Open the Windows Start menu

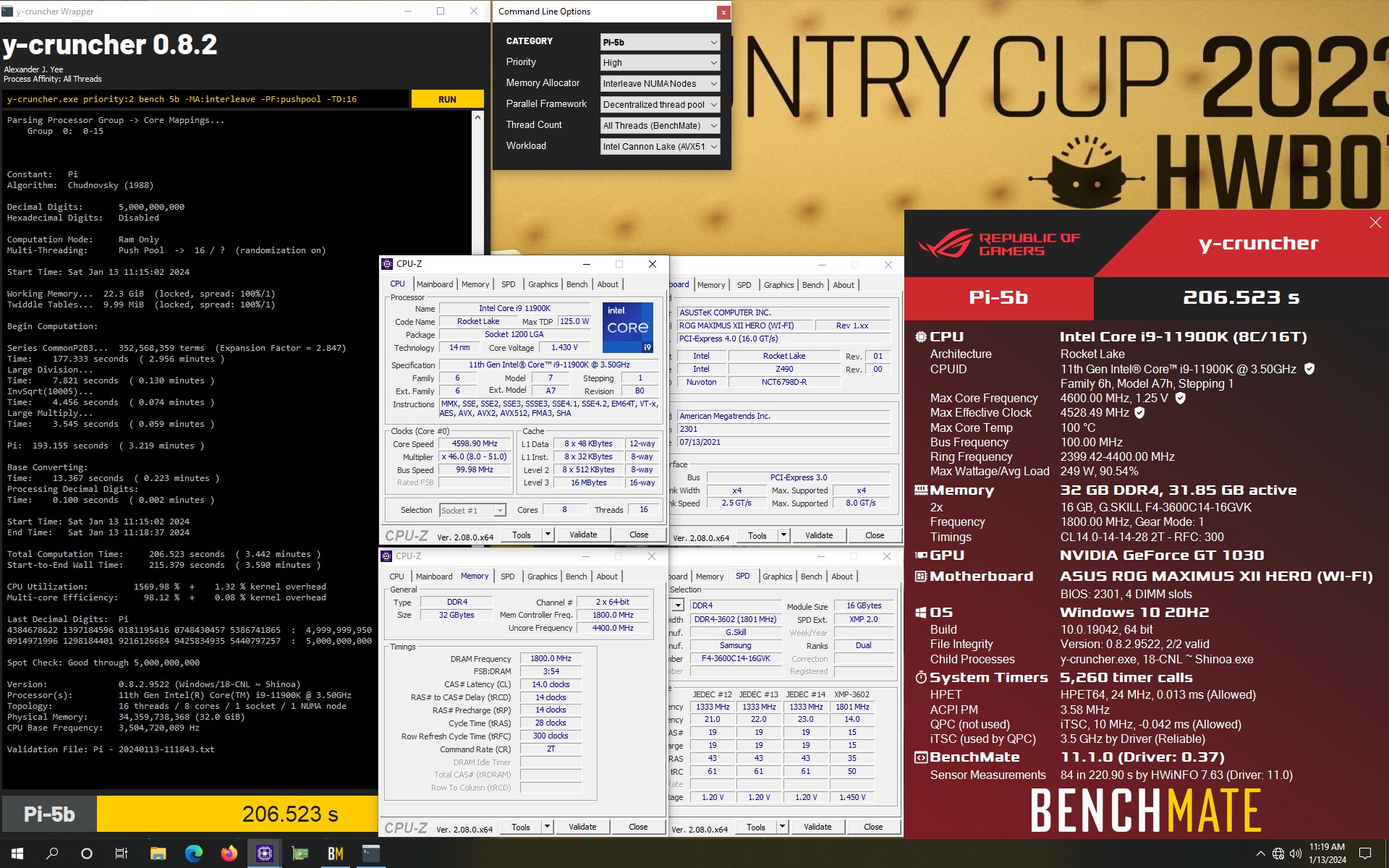(x=17, y=854)
